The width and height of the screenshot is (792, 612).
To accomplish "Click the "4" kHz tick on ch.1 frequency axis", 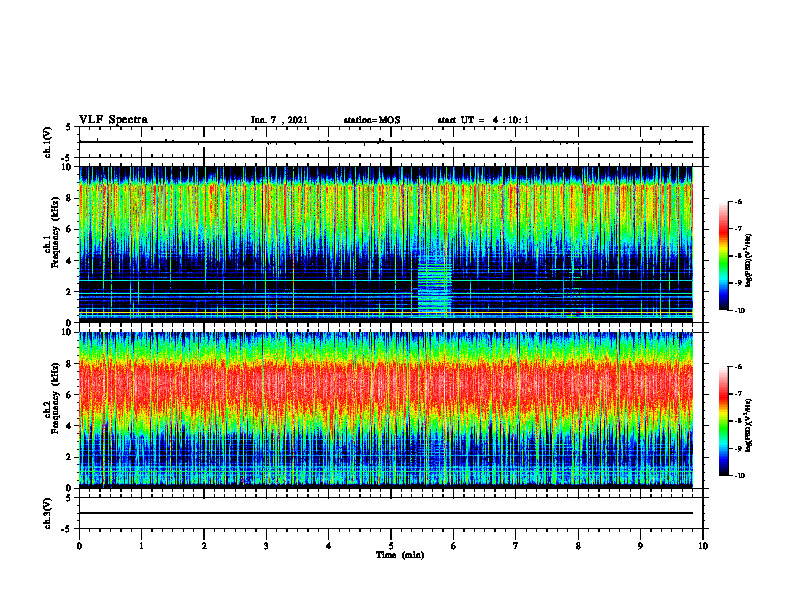I will [x=70, y=261].
